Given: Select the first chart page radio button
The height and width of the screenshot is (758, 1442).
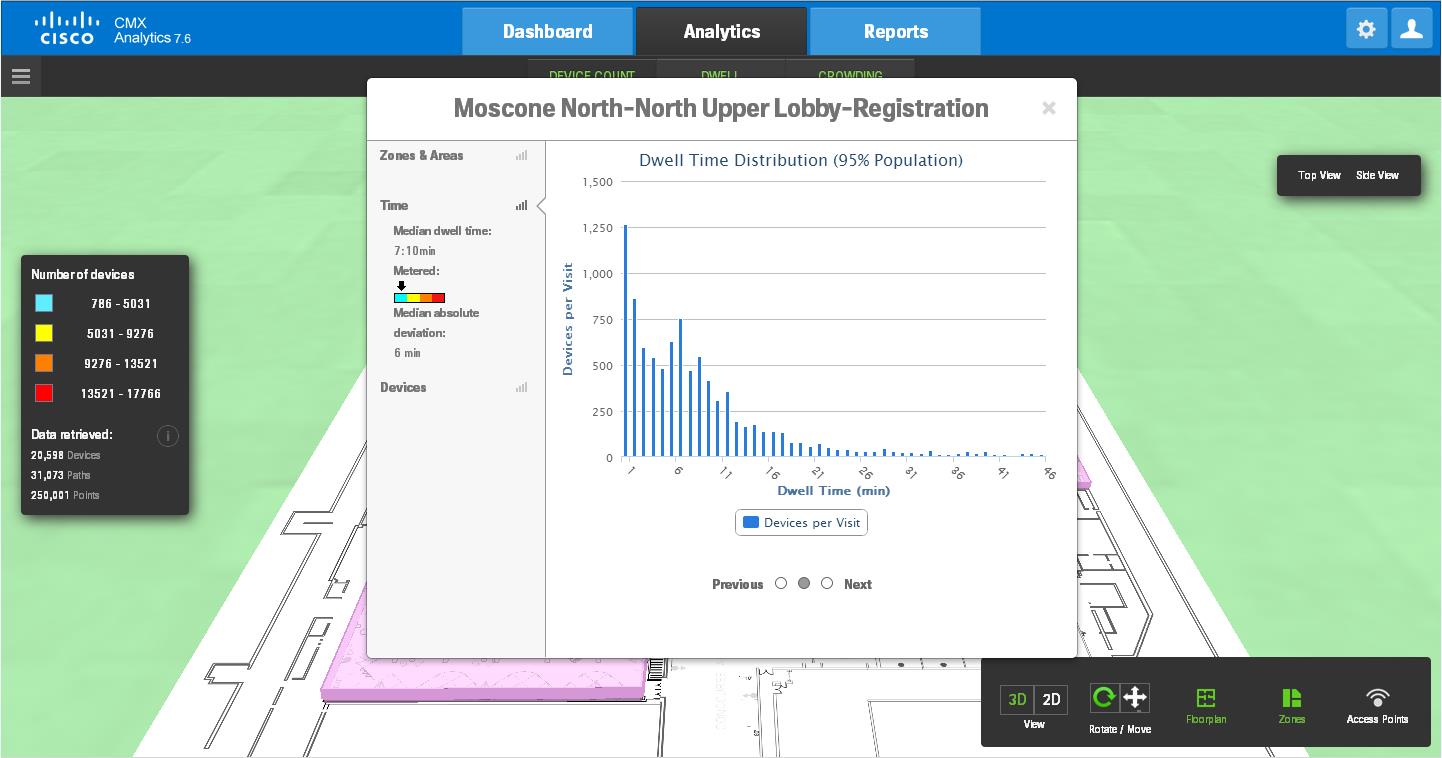Looking at the screenshot, I should (x=781, y=583).
